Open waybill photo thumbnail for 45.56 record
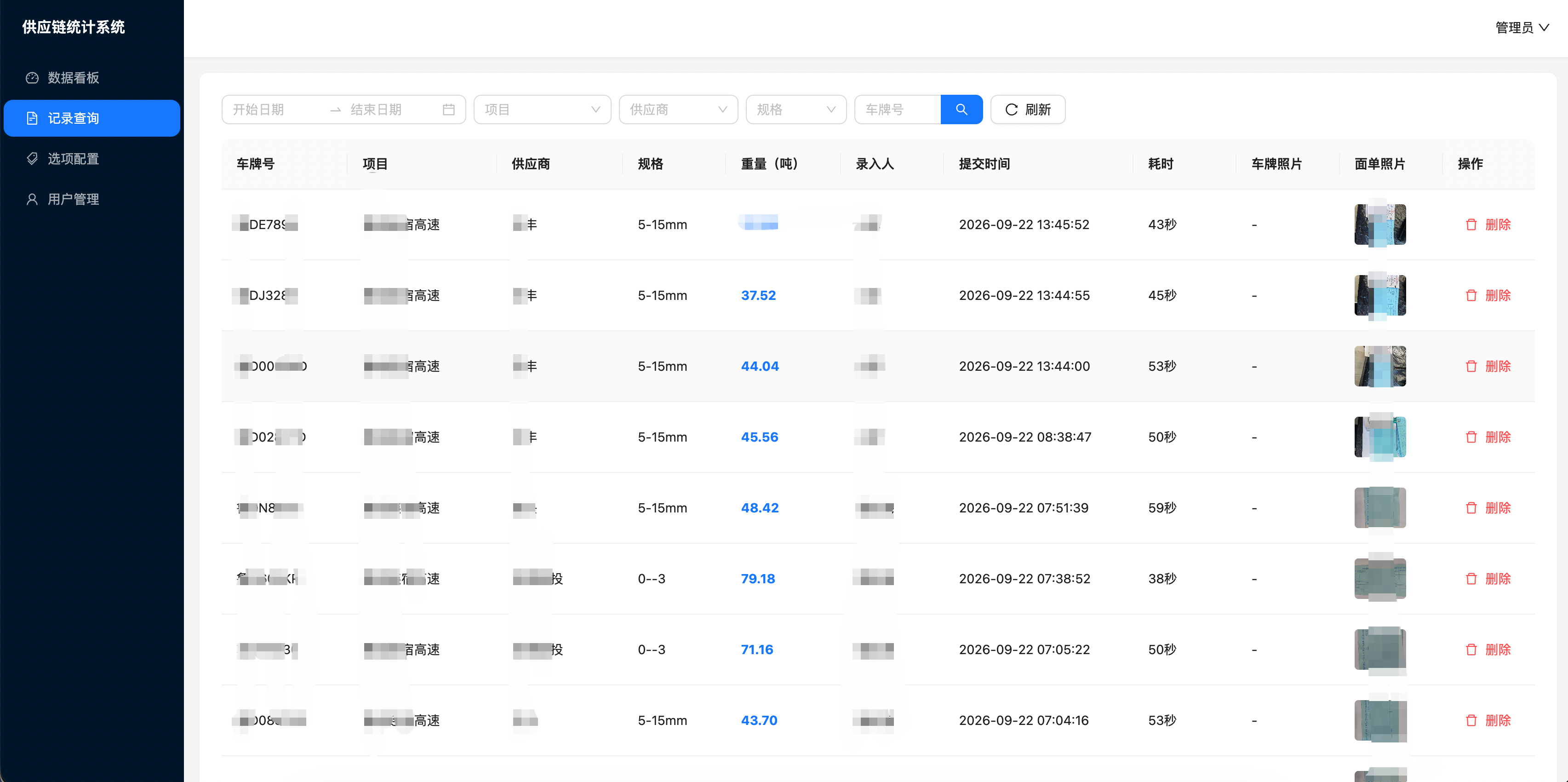 pyautogui.click(x=1380, y=437)
